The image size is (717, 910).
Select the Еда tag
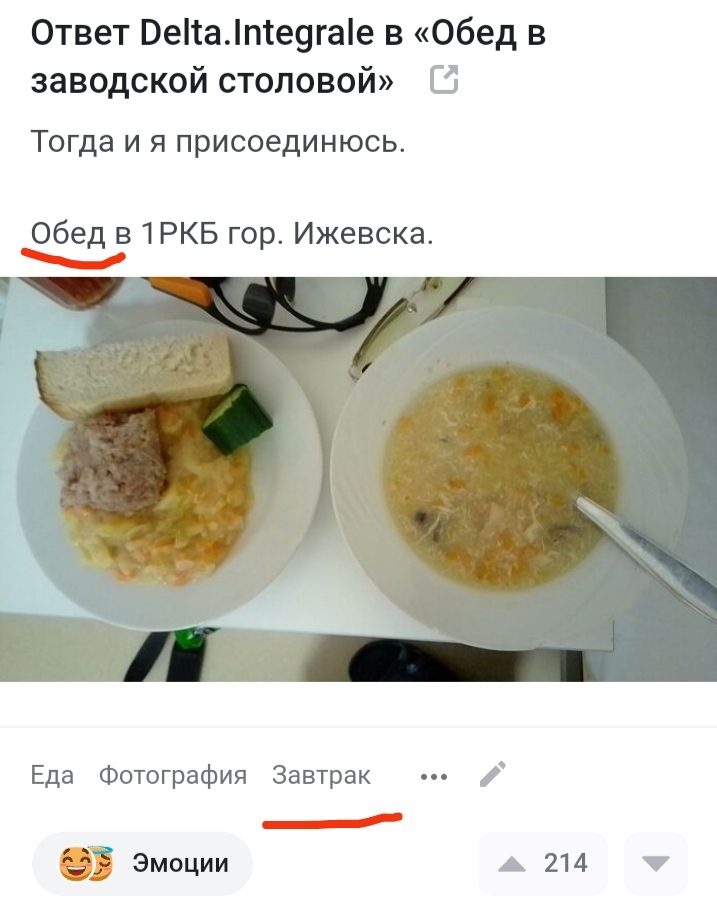(52, 775)
